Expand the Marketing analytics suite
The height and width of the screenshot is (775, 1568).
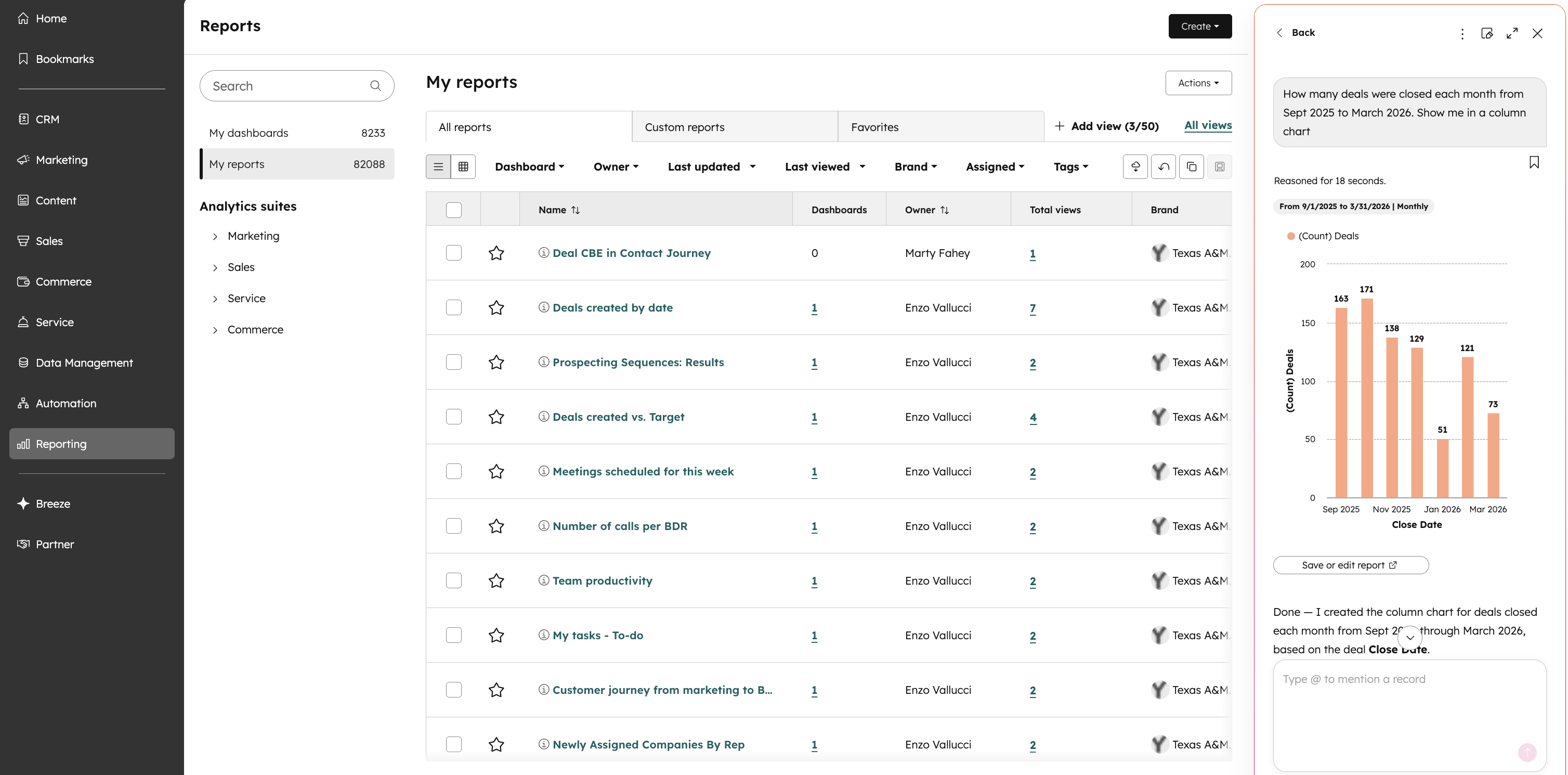point(215,236)
